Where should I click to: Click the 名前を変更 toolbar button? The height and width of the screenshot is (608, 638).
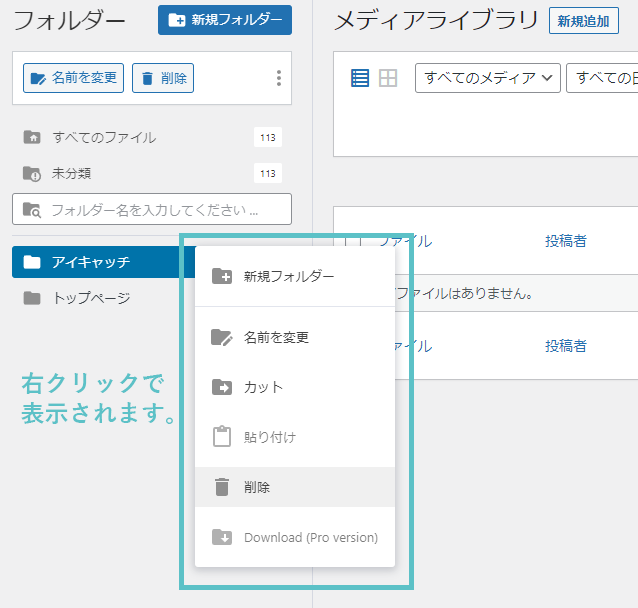[x=73, y=78]
